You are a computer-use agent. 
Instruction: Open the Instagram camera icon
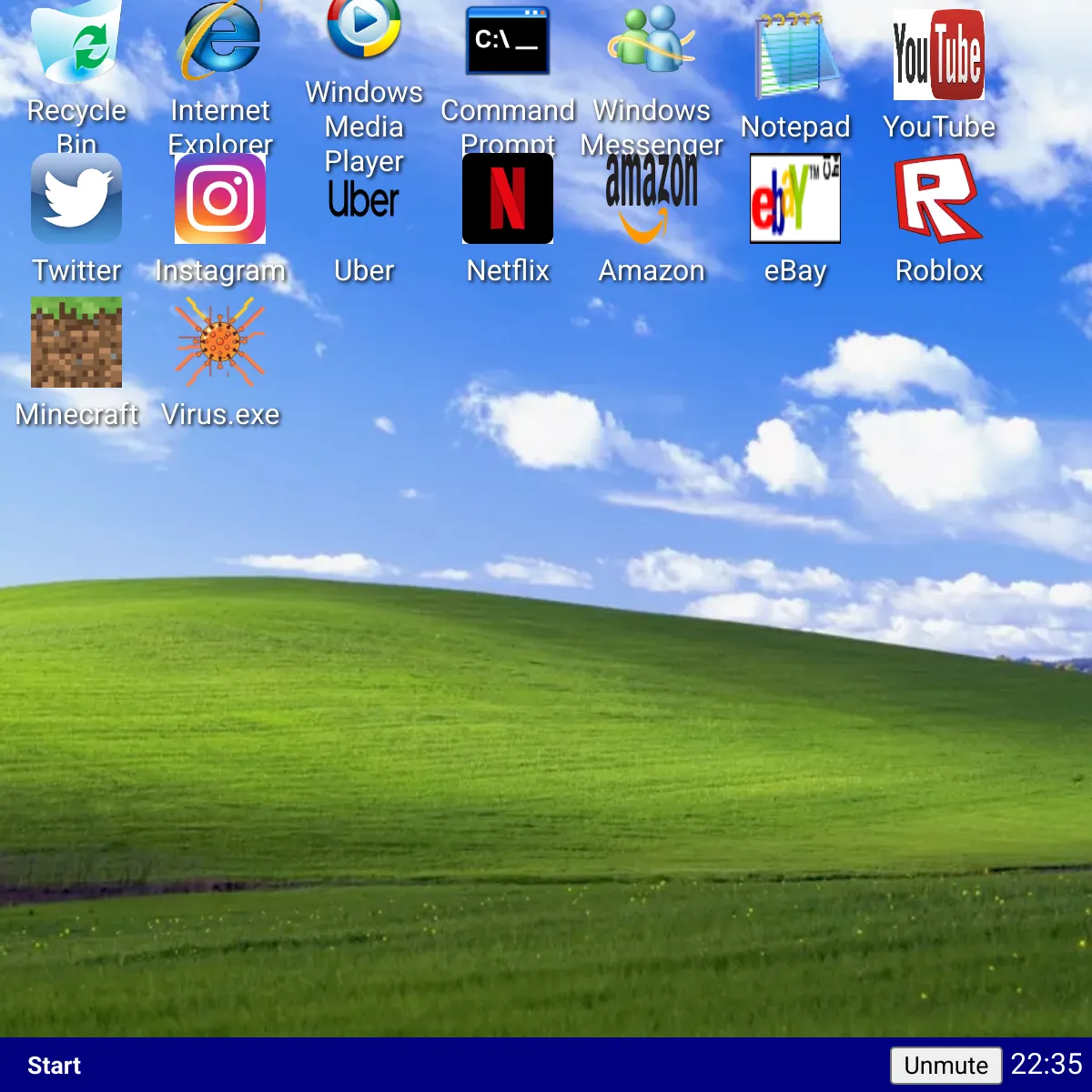coord(220,198)
